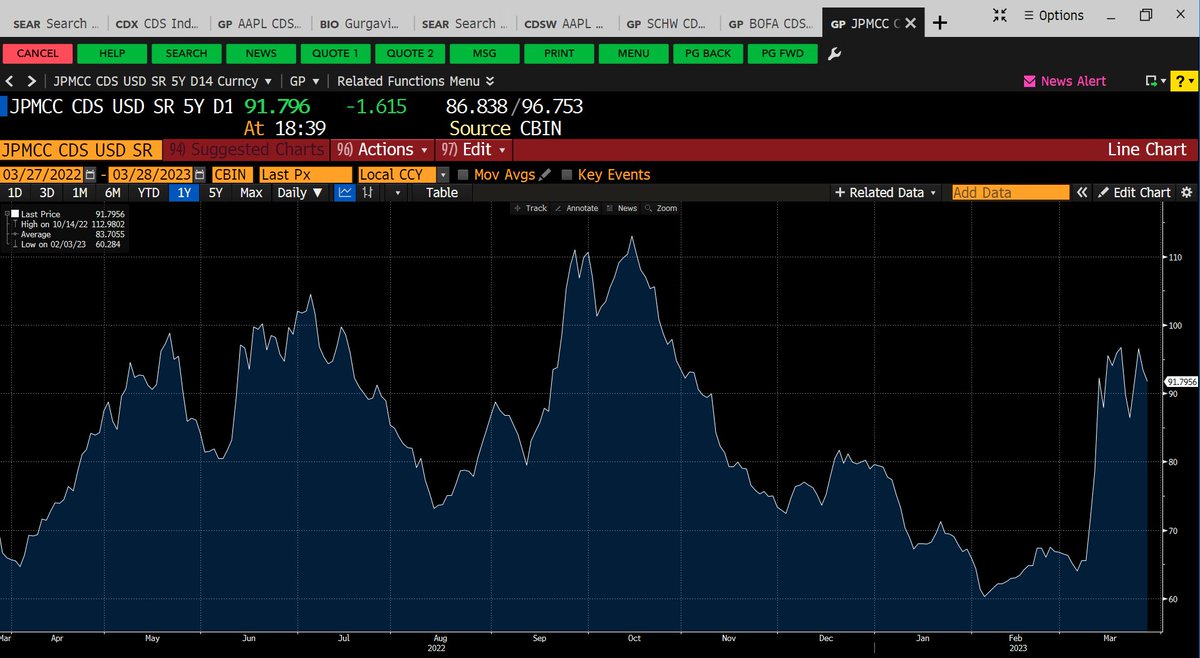1200x658 pixels.
Task: Toggle the Key Events checkbox
Action: (x=566, y=173)
